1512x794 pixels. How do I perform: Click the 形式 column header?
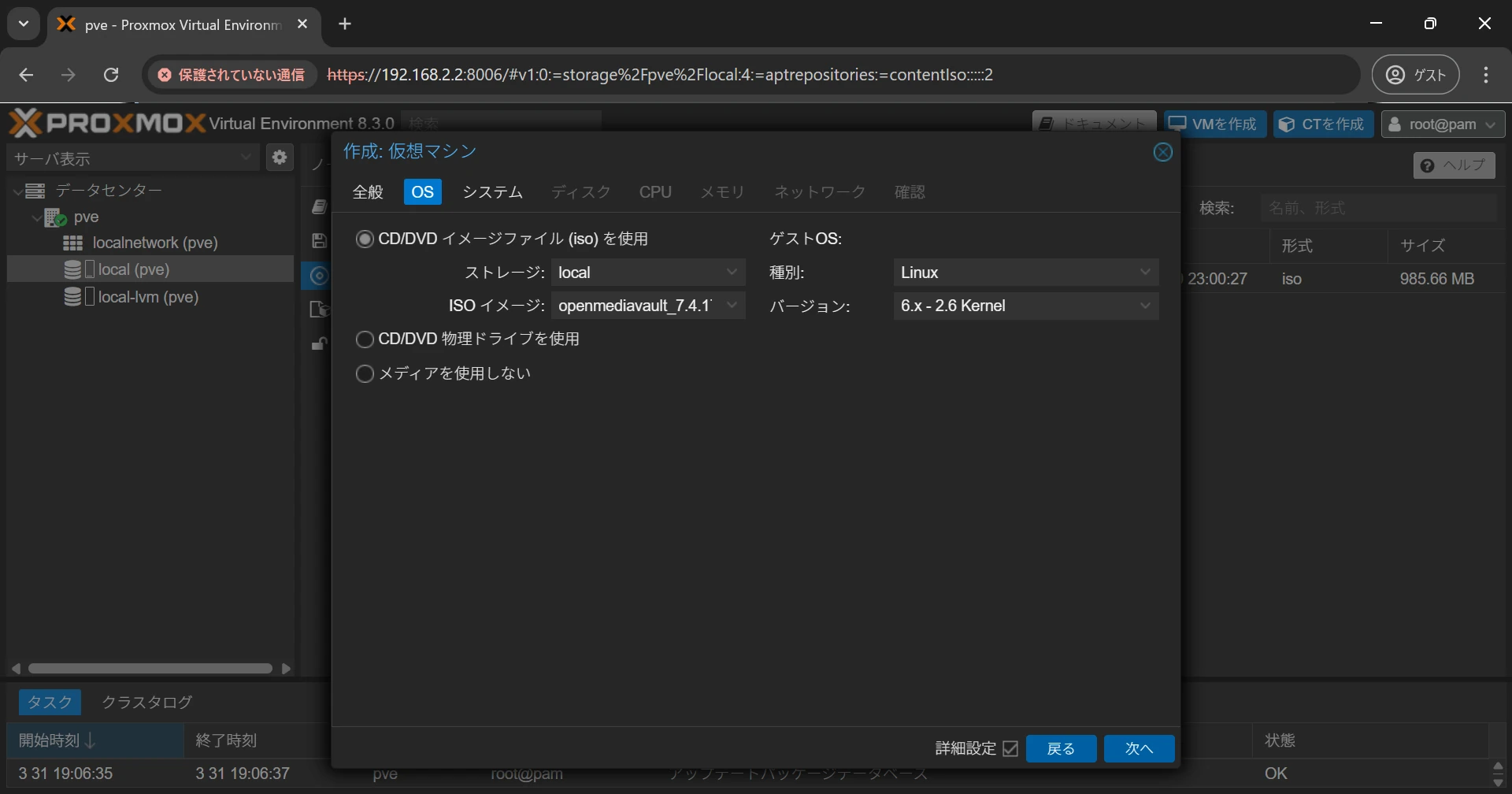[x=1329, y=246]
